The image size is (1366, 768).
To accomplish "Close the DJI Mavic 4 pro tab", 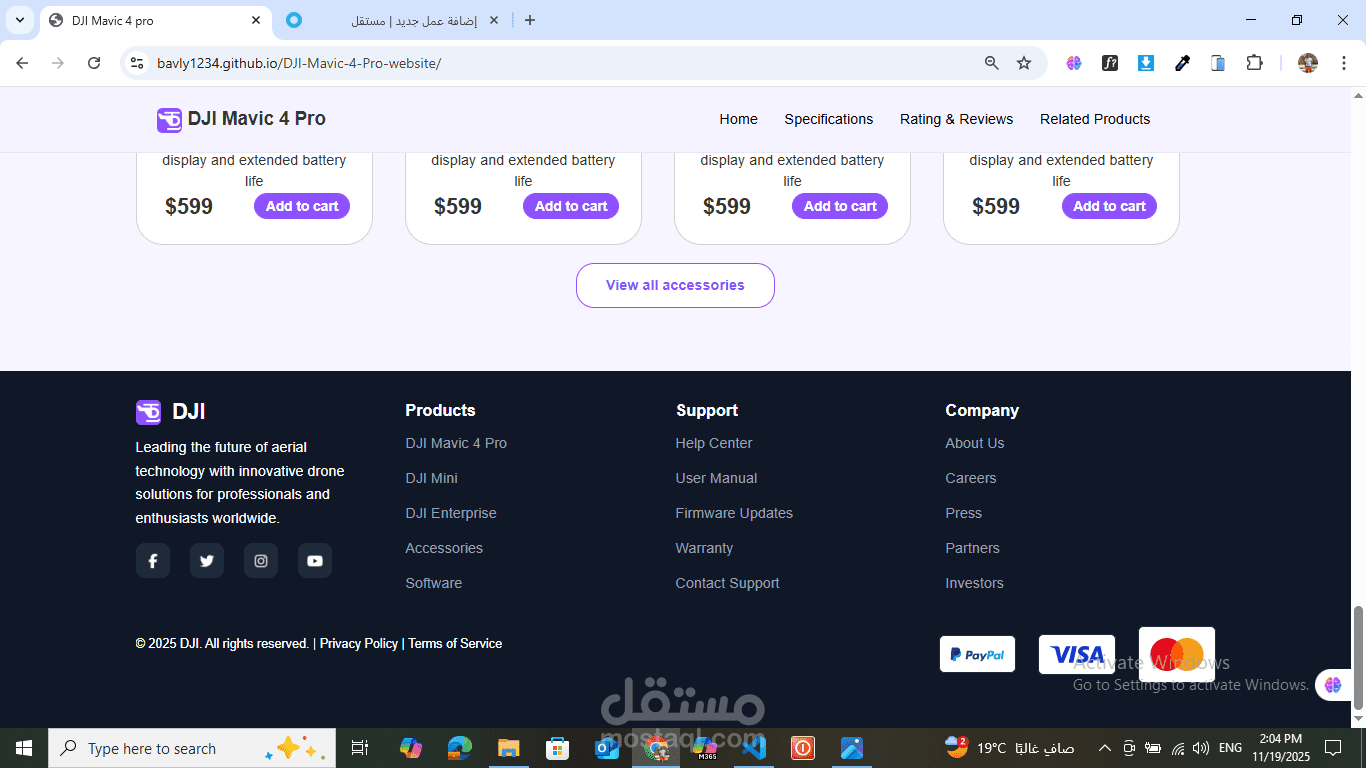I will pyautogui.click(x=256, y=20).
